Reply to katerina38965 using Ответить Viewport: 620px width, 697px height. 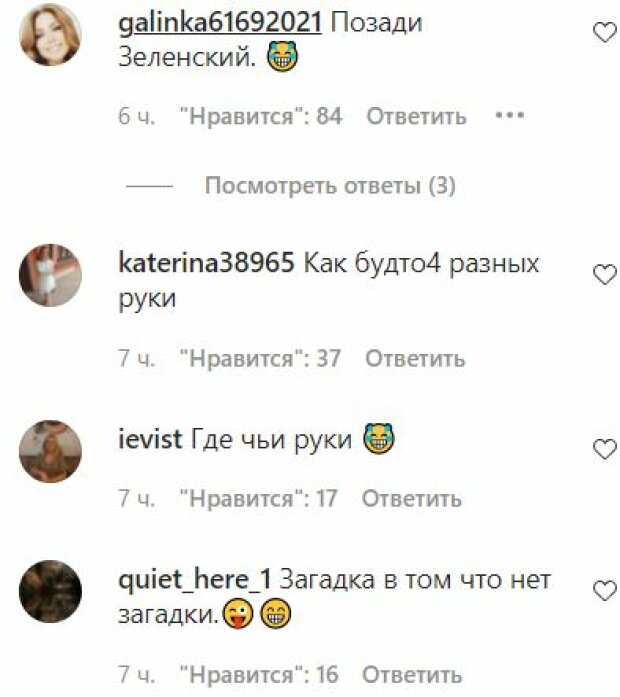coord(415,358)
